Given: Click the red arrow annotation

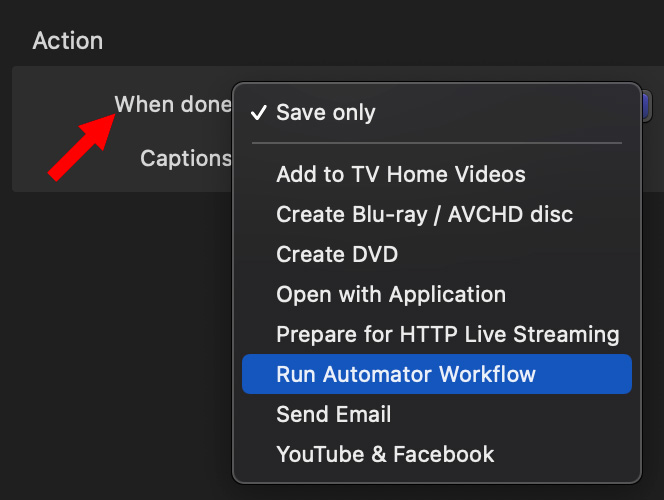Looking at the screenshot, I should pyautogui.click(x=81, y=147).
